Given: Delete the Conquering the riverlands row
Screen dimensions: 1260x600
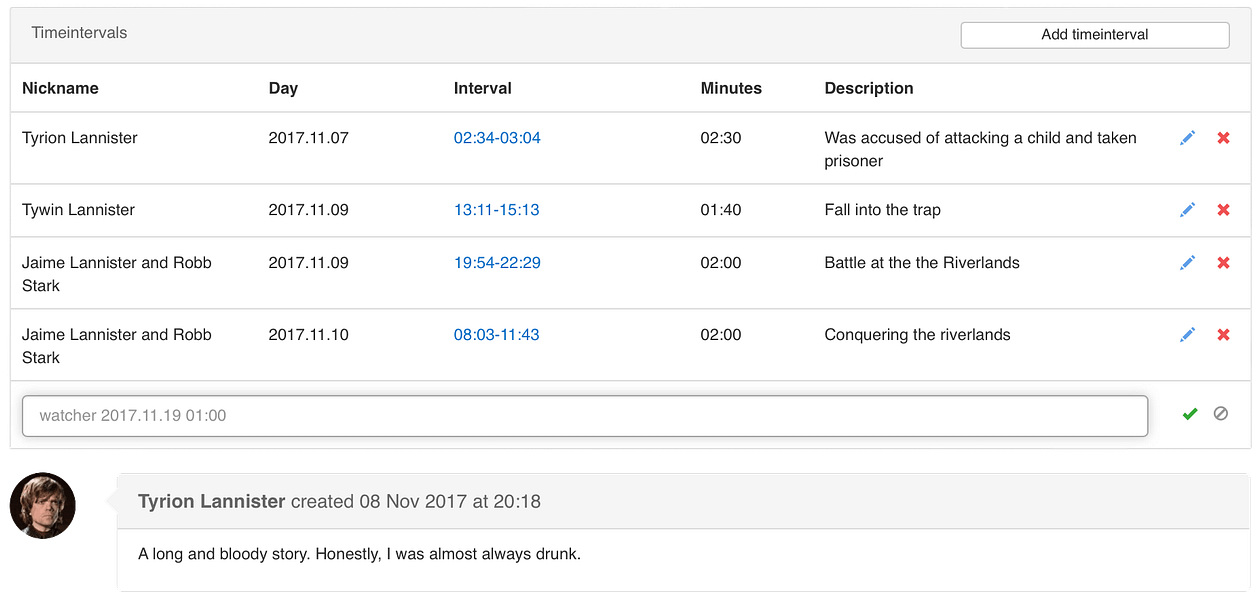Looking at the screenshot, I should point(1223,335).
